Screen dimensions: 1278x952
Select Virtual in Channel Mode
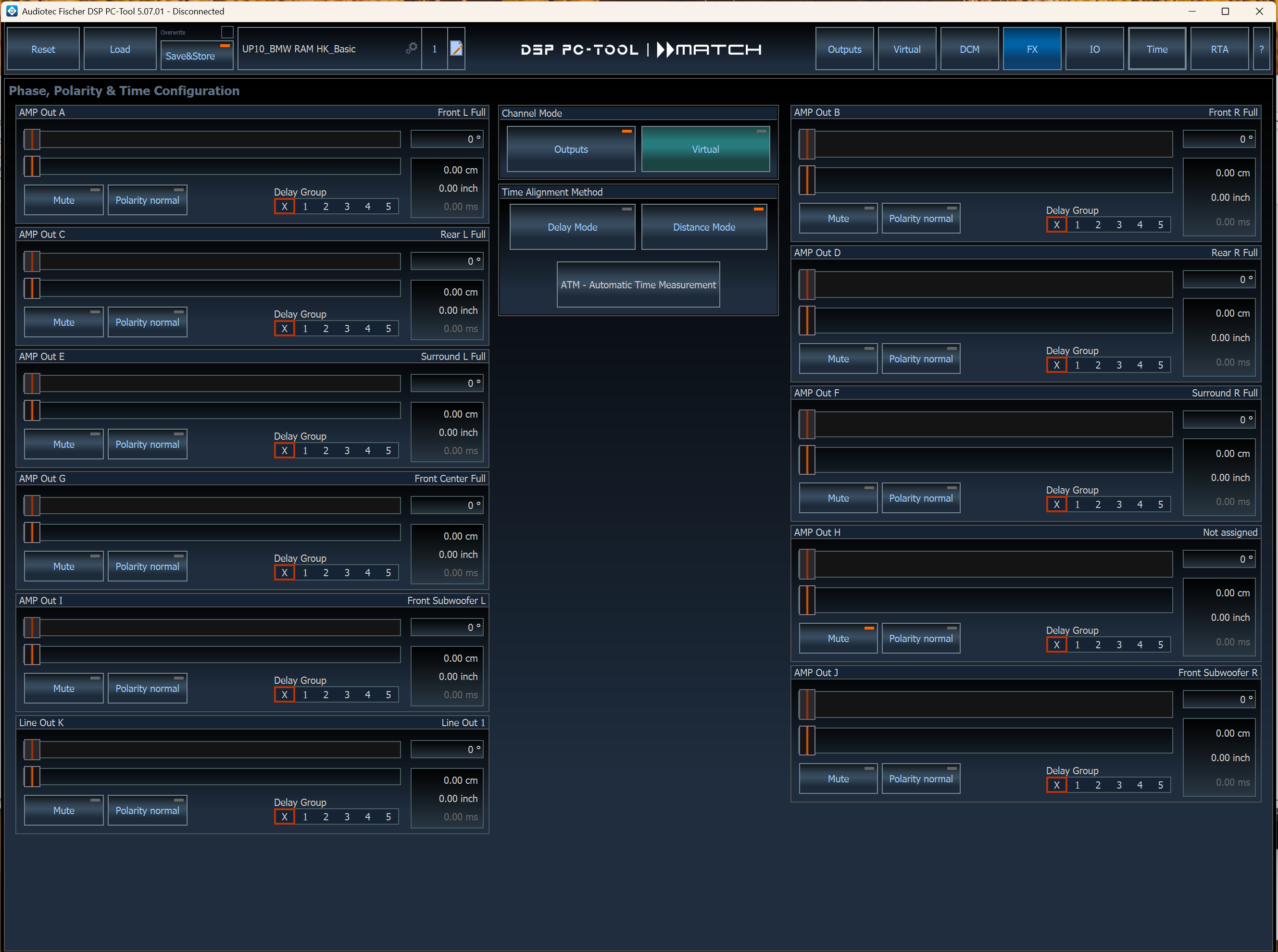(x=705, y=148)
